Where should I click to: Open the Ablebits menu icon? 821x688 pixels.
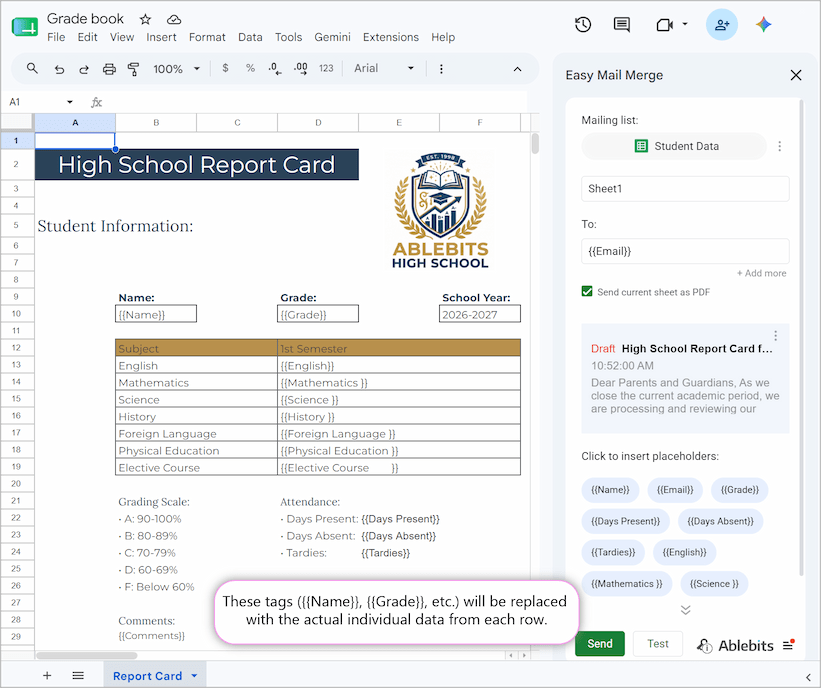tap(789, 645)
